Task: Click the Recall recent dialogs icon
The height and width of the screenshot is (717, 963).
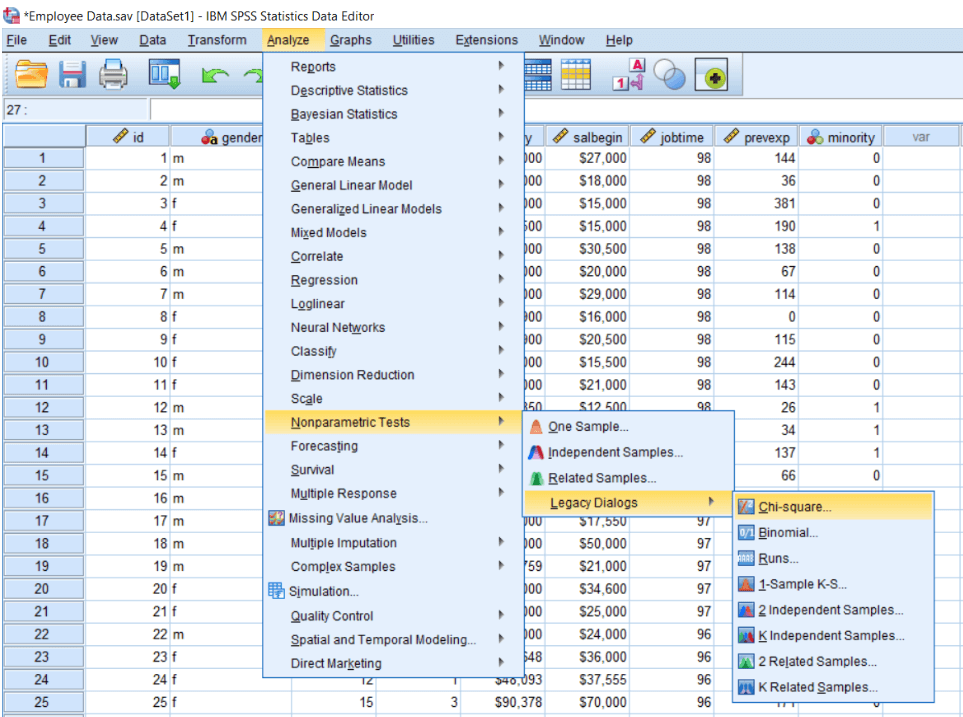Action: pos(164,74)
